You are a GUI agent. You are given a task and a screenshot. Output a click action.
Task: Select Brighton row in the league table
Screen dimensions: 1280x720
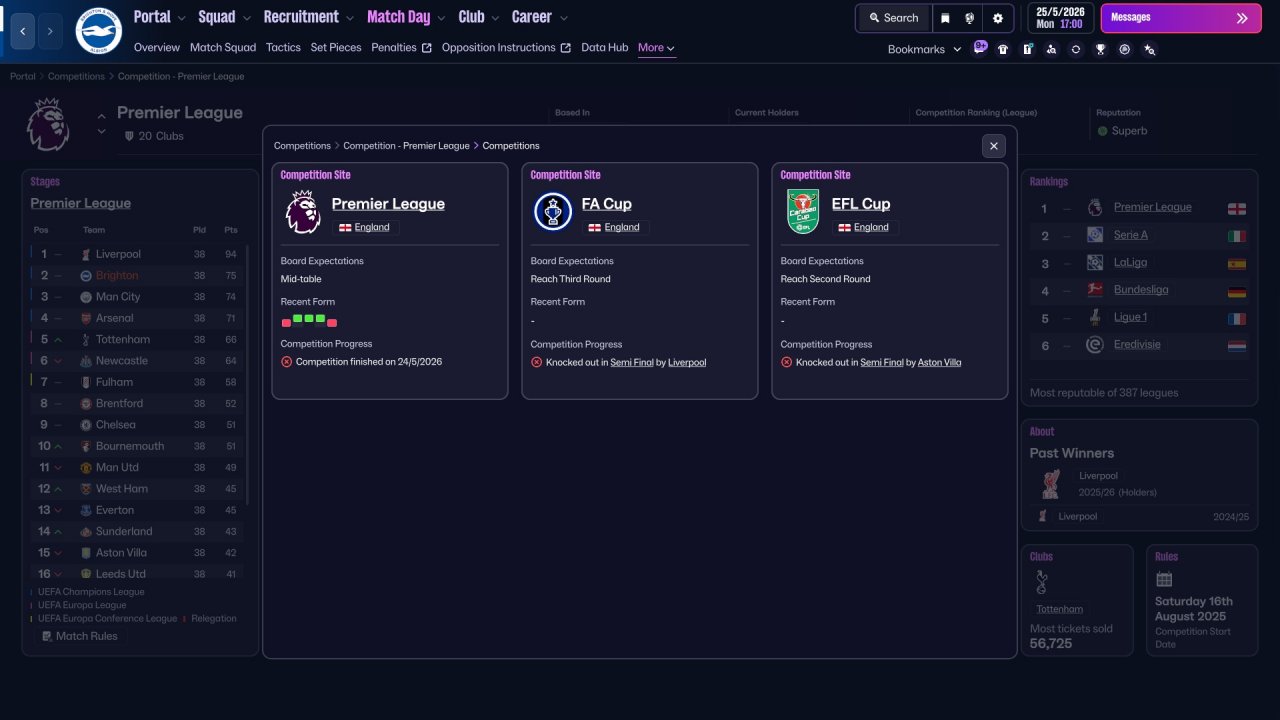coord(137,276)
